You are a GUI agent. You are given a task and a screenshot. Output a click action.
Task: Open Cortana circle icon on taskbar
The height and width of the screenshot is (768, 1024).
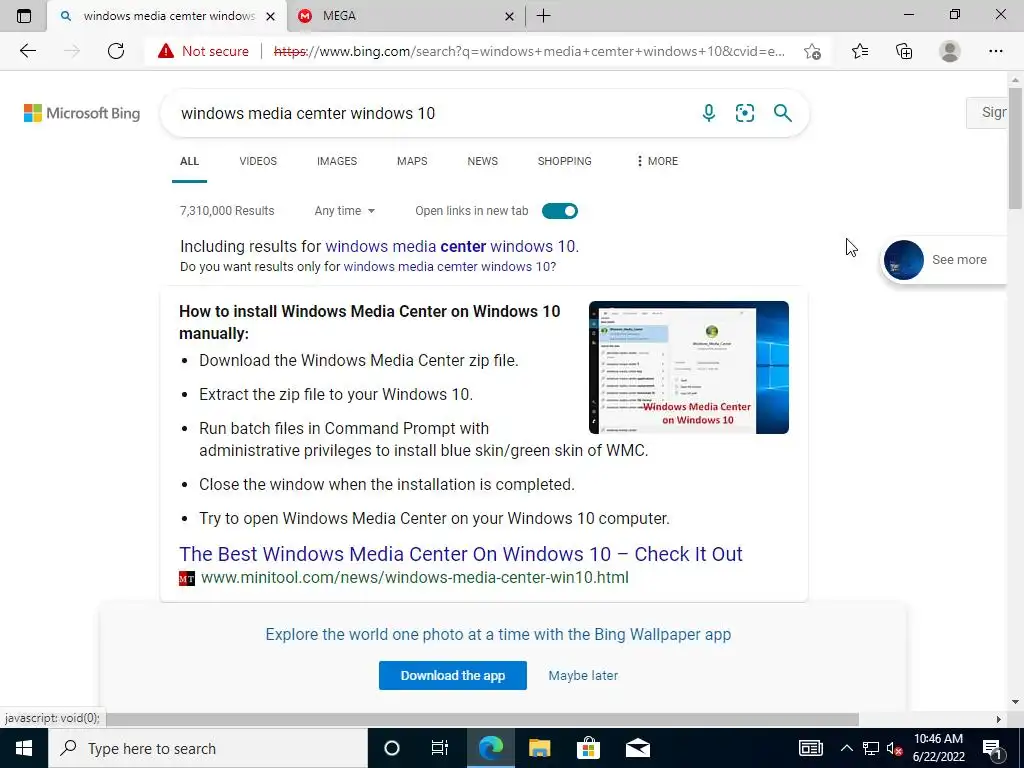[392, 748]
